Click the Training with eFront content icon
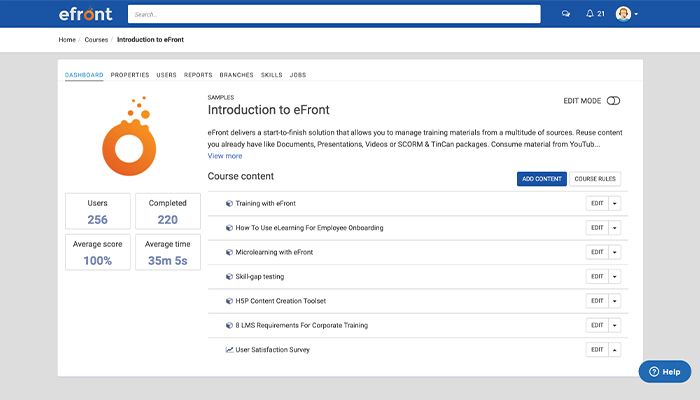The height and width of the screenshot is (400, 700). [x=229, y=203]
